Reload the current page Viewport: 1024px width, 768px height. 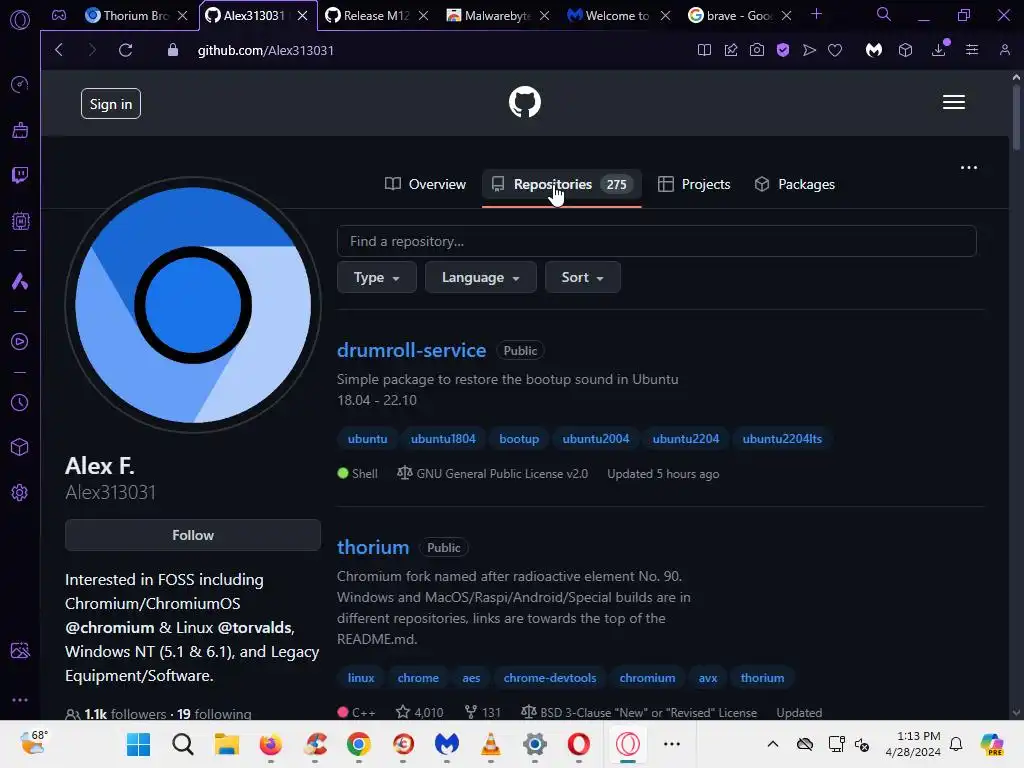tap(125, 50)
